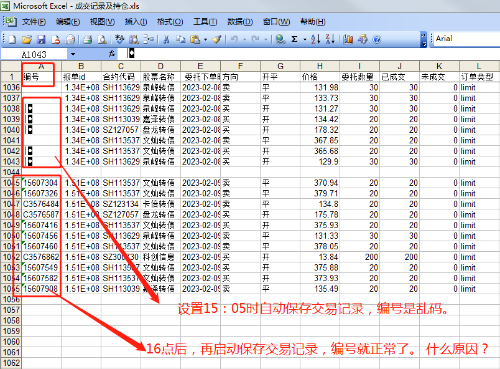This screenshot has width=500, height=369.
Task: Expand the Name Box dropdown arrow
Action: [x=73, y=54]
